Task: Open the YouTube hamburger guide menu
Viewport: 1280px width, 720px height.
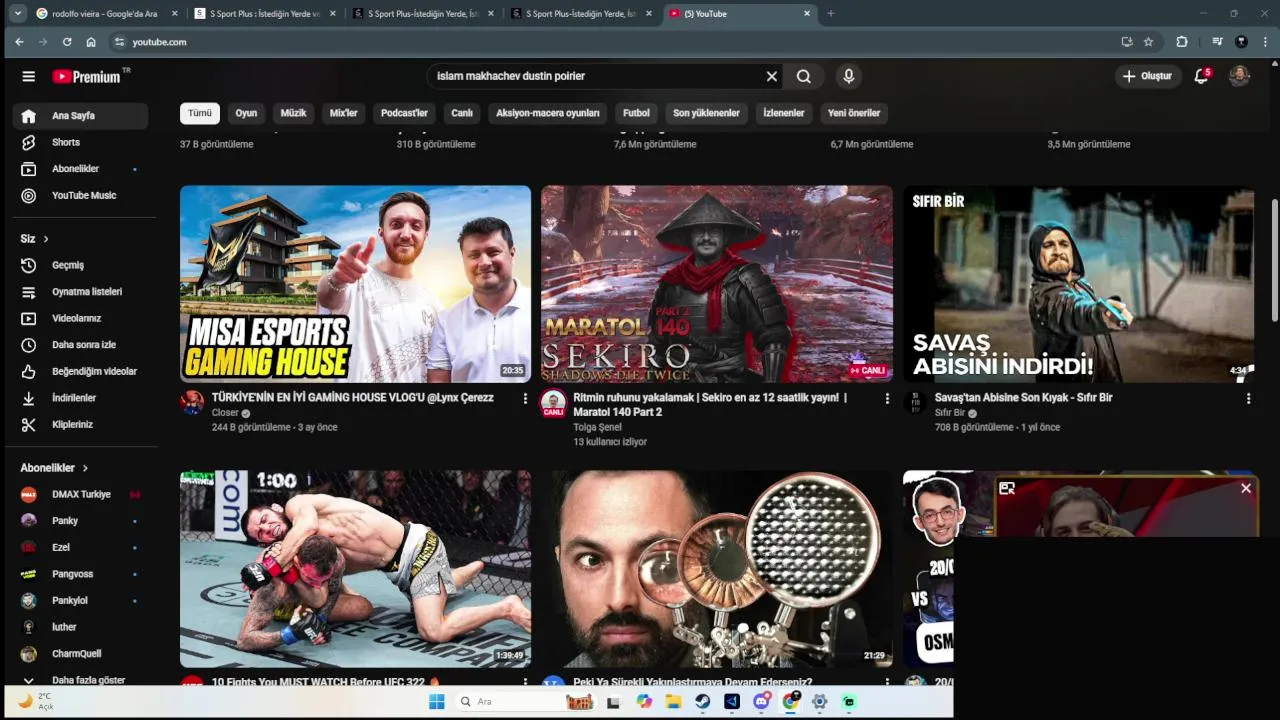Action: pyautogui.click(x=29, y=76)
